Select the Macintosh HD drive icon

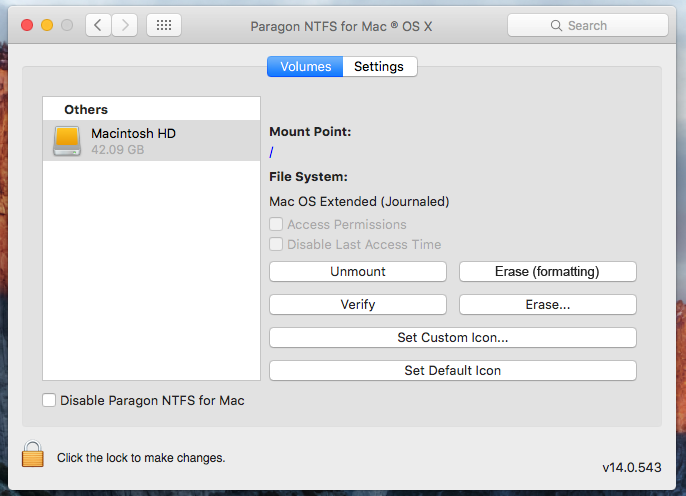[x=67, y=141]
